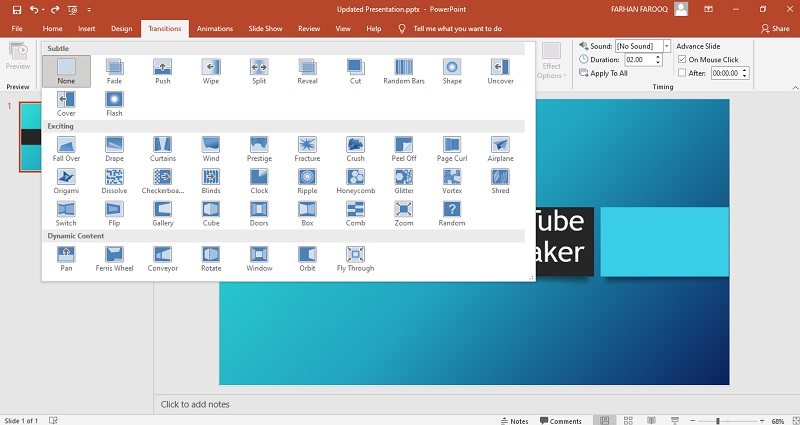Switch to the Insert tab
800x425 pixels.
(87, 29)
